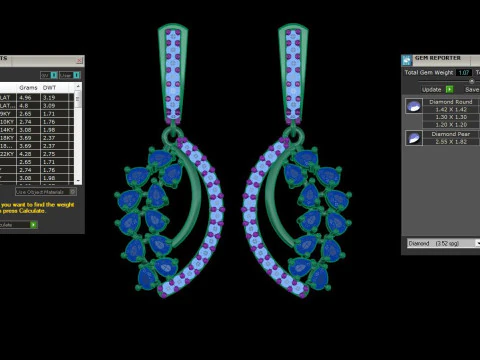Click the Diamond Pear label

(x=451, y=134)
